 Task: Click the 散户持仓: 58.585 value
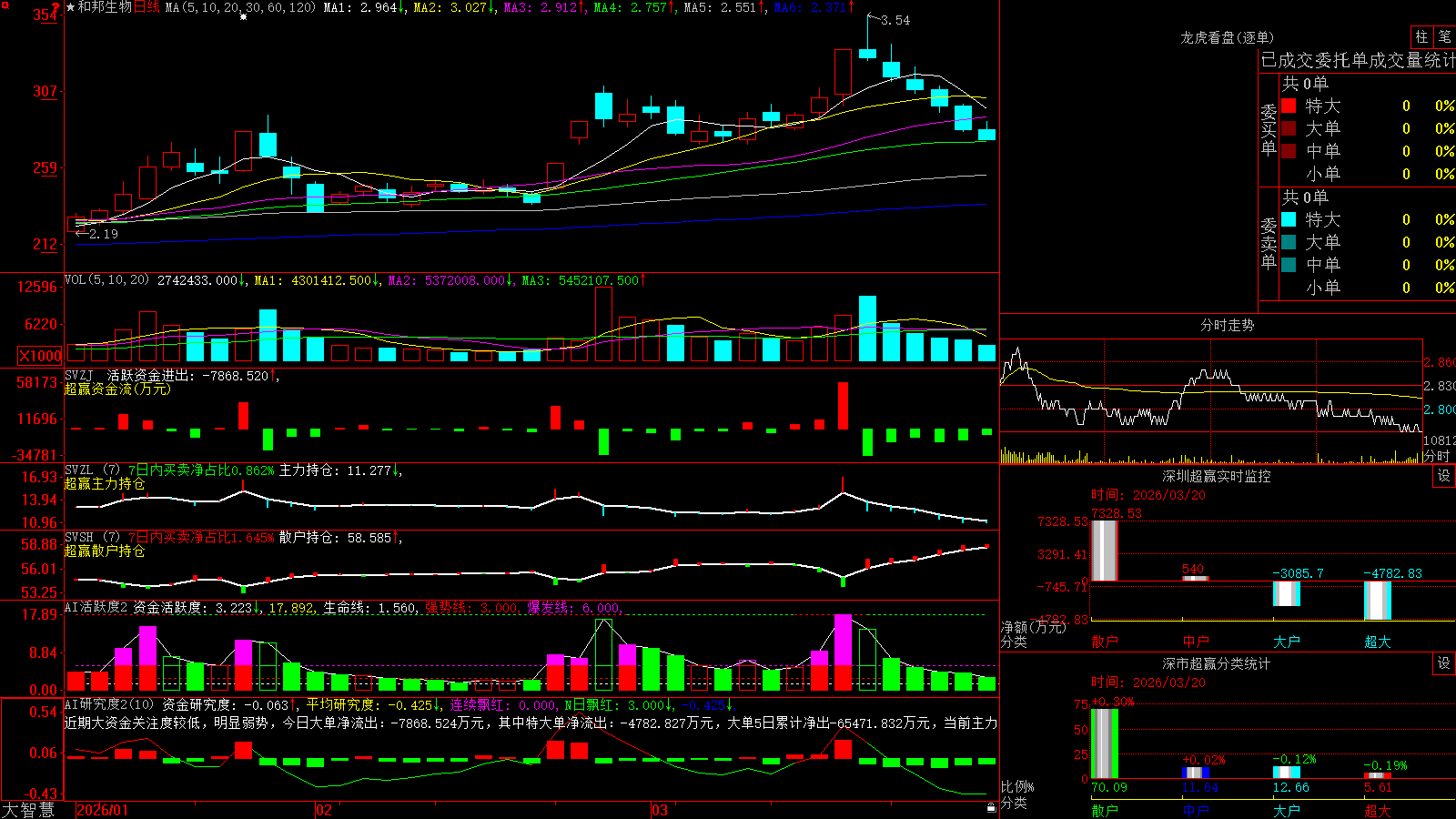point(335,538)
